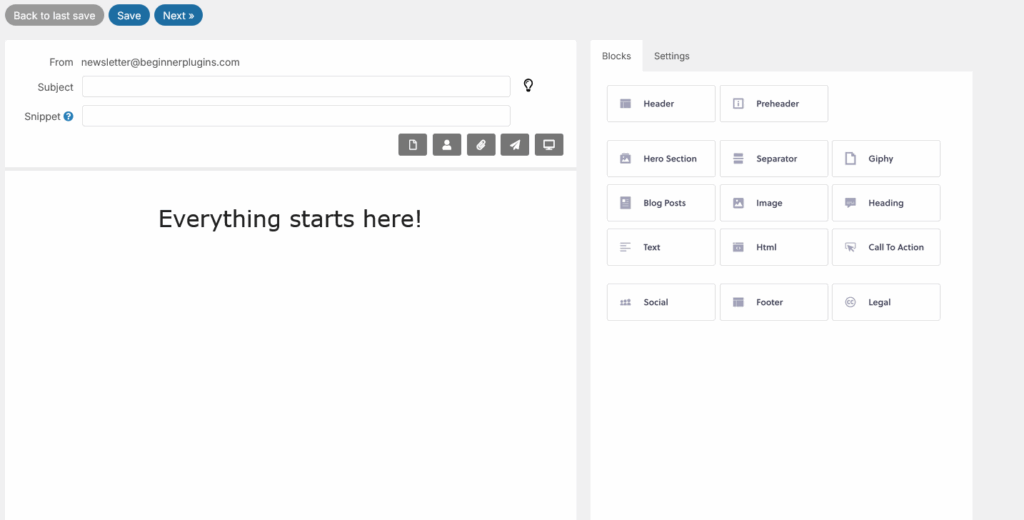Add a Preheader block
1024x520 pixels.
pos(774,103)
